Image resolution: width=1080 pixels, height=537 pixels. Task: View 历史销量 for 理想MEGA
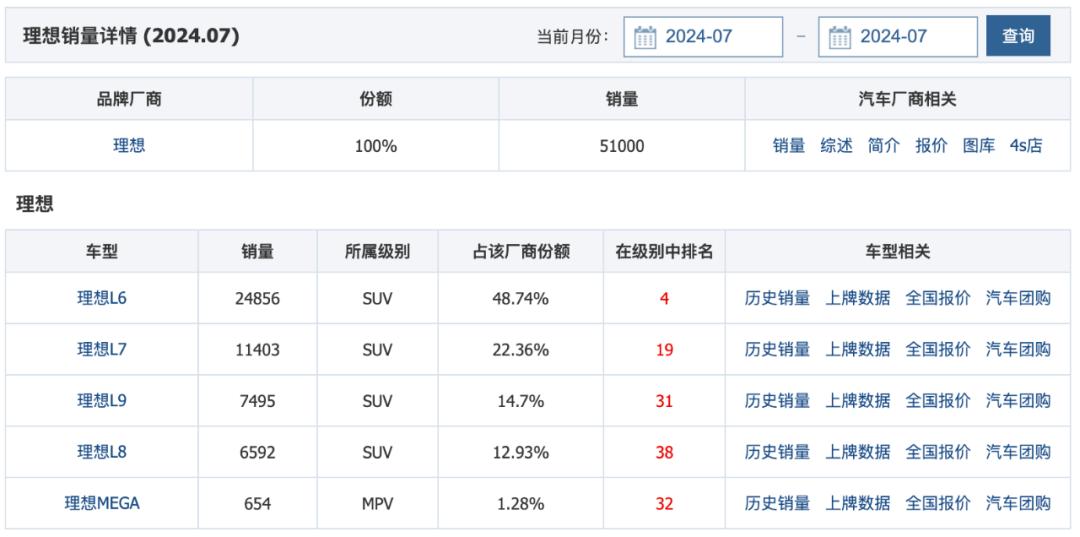click(777, 503)
